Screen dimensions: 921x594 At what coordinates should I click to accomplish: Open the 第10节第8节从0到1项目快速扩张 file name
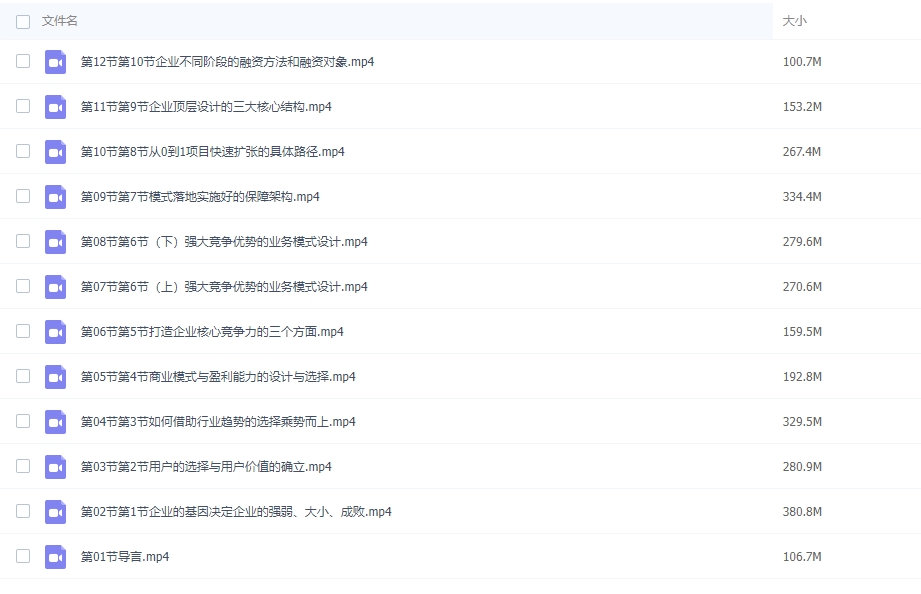pyautogui.click(x=212, y=152)
